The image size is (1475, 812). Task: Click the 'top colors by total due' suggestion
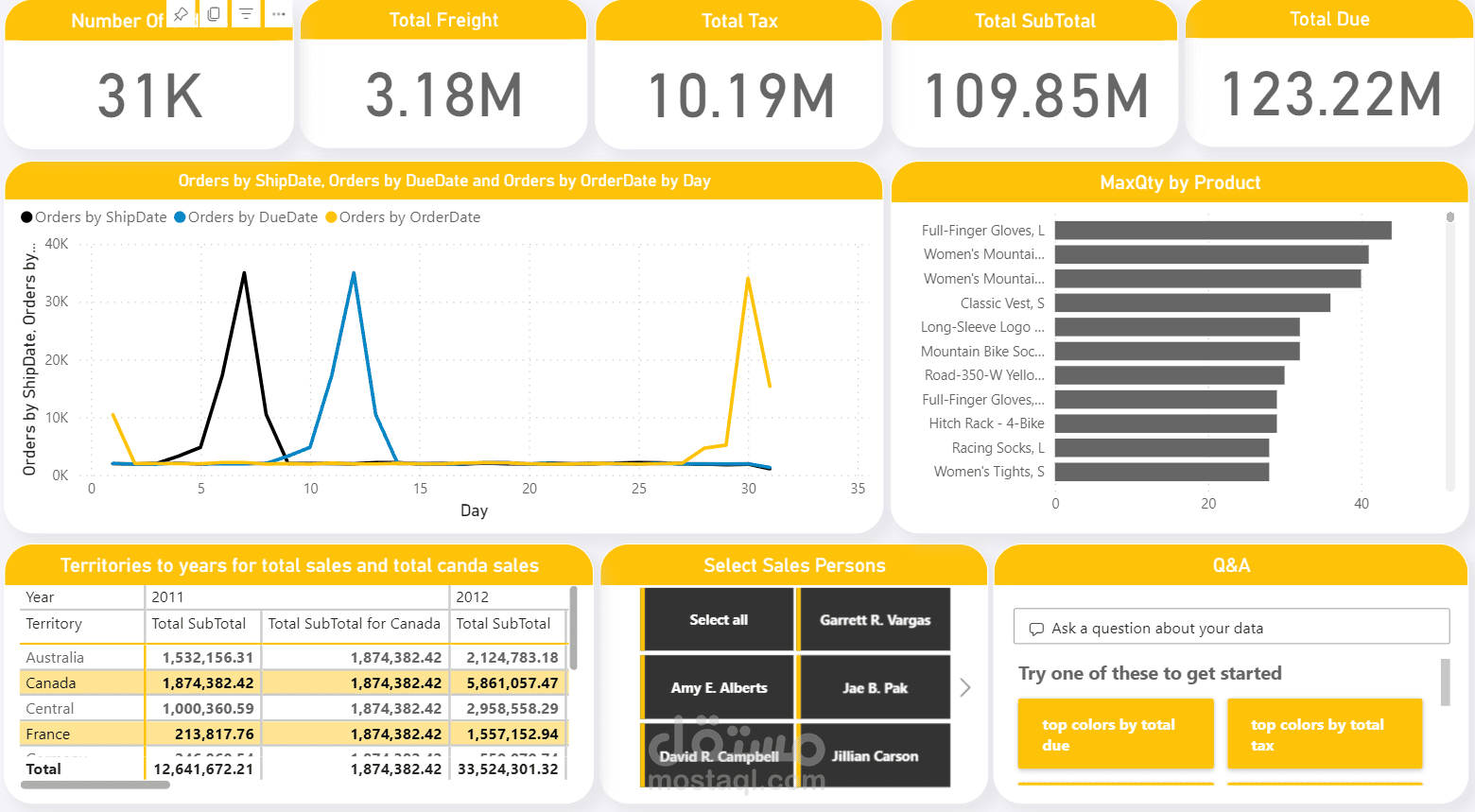(1115, 734)
